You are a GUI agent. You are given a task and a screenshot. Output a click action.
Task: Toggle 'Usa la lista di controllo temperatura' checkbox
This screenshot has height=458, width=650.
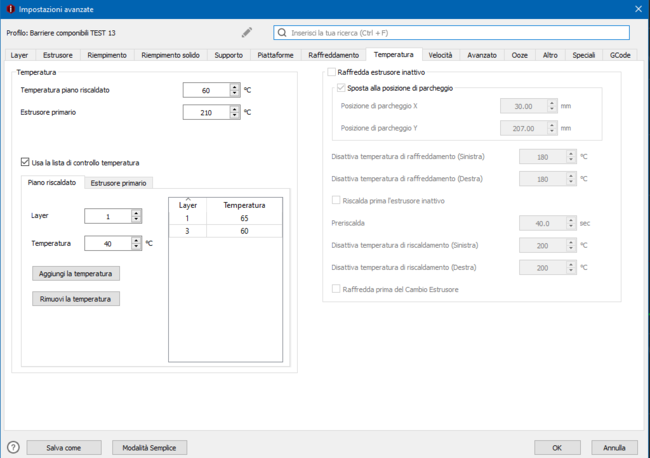(26, 162)
